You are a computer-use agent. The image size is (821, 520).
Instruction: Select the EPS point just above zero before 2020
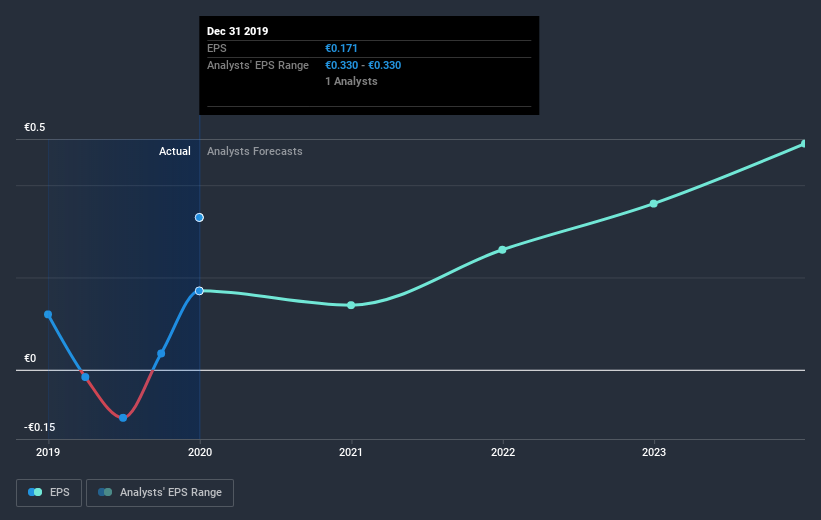tap(161, 353)
